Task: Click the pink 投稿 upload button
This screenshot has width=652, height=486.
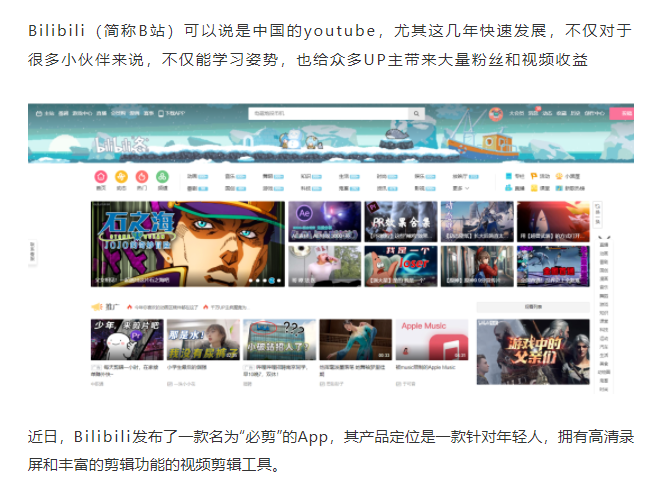Action: pyautogui.click(x=622, y=113)
